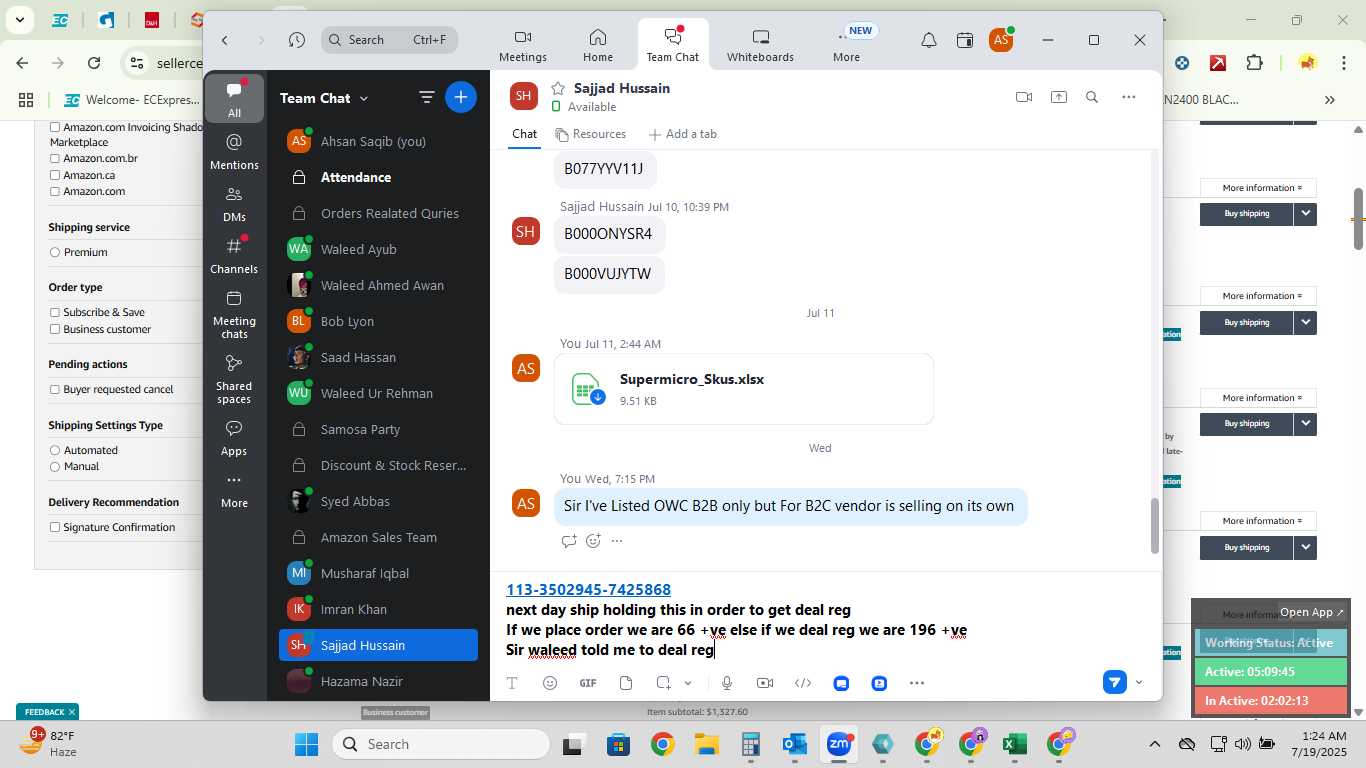Viewport: 1366px width, 768px height.
Task: Click the share screen icon in chat header
Action: 1058,97
